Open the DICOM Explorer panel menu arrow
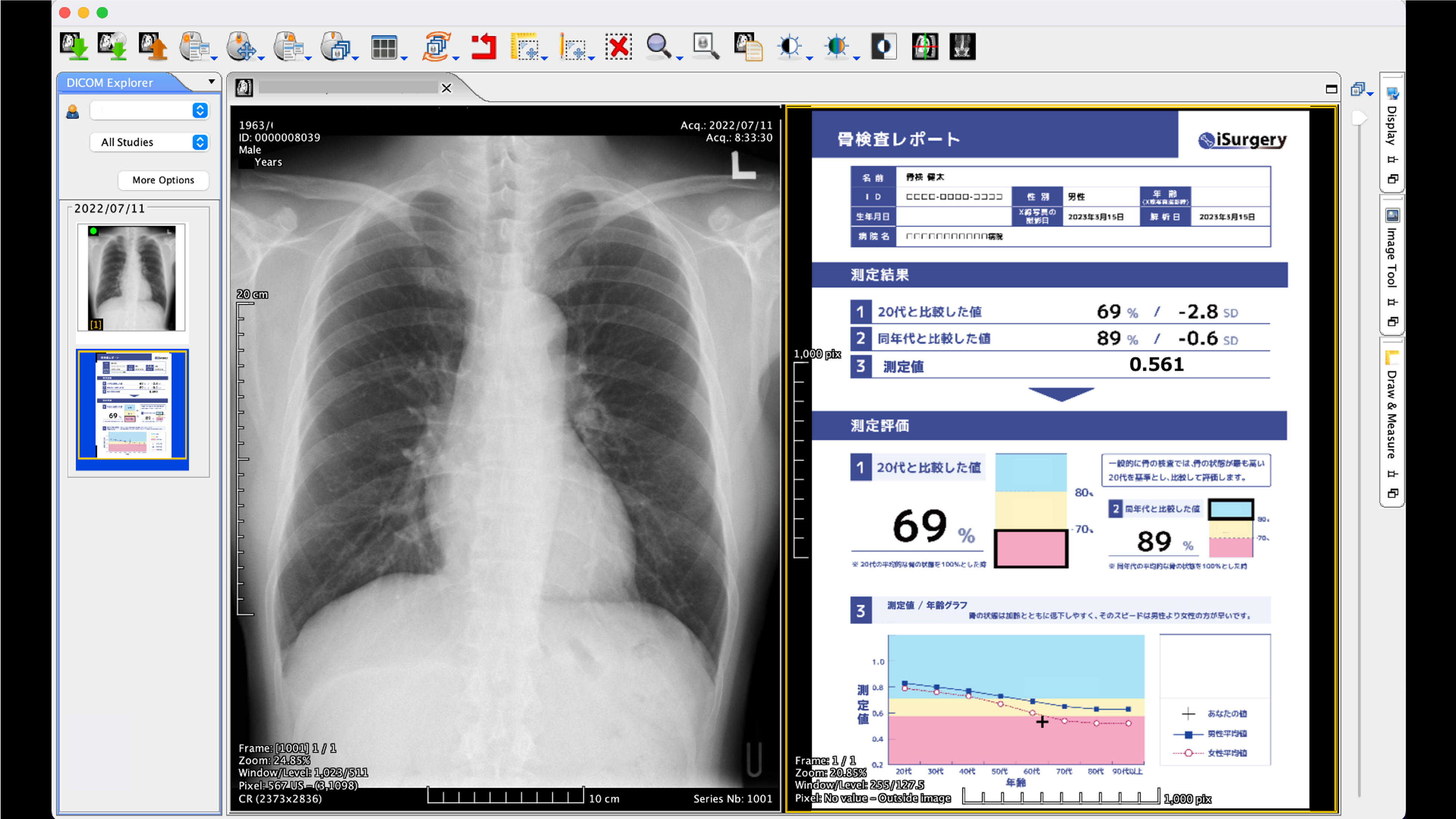The height and width of the screenshot is (819, 1456). pos(211,81)
